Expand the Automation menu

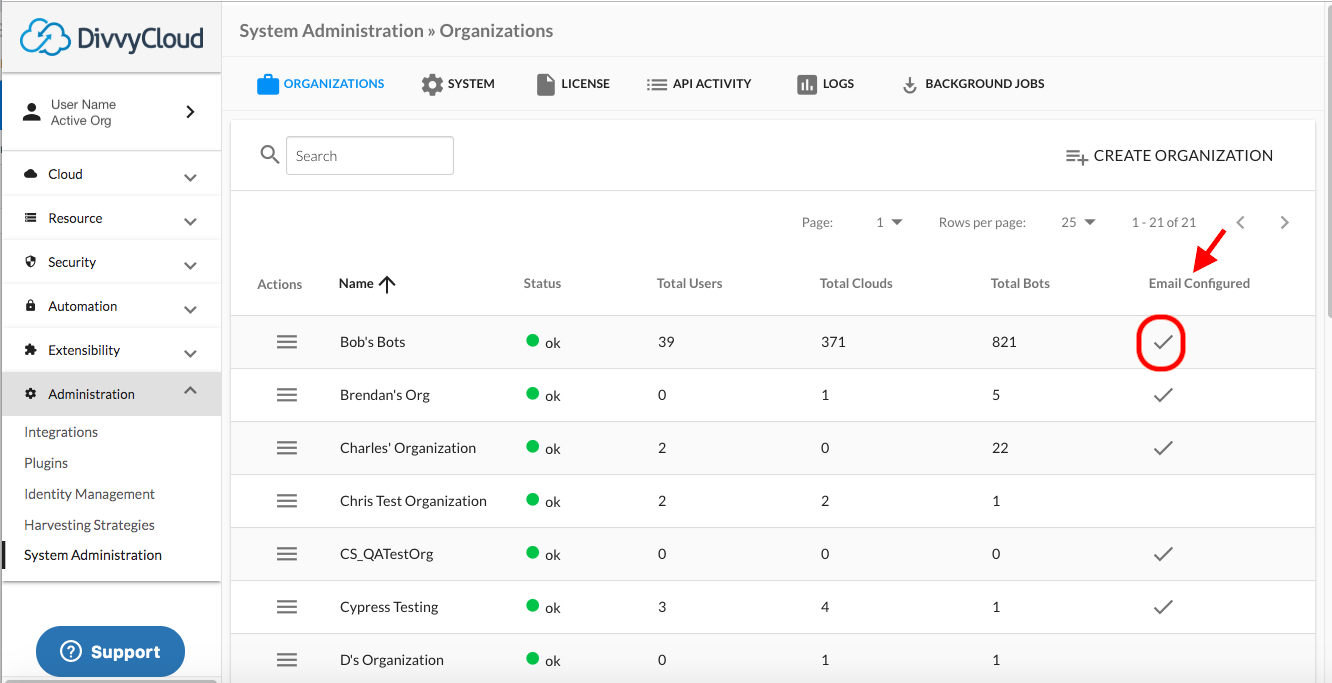[x=111, y=306]
